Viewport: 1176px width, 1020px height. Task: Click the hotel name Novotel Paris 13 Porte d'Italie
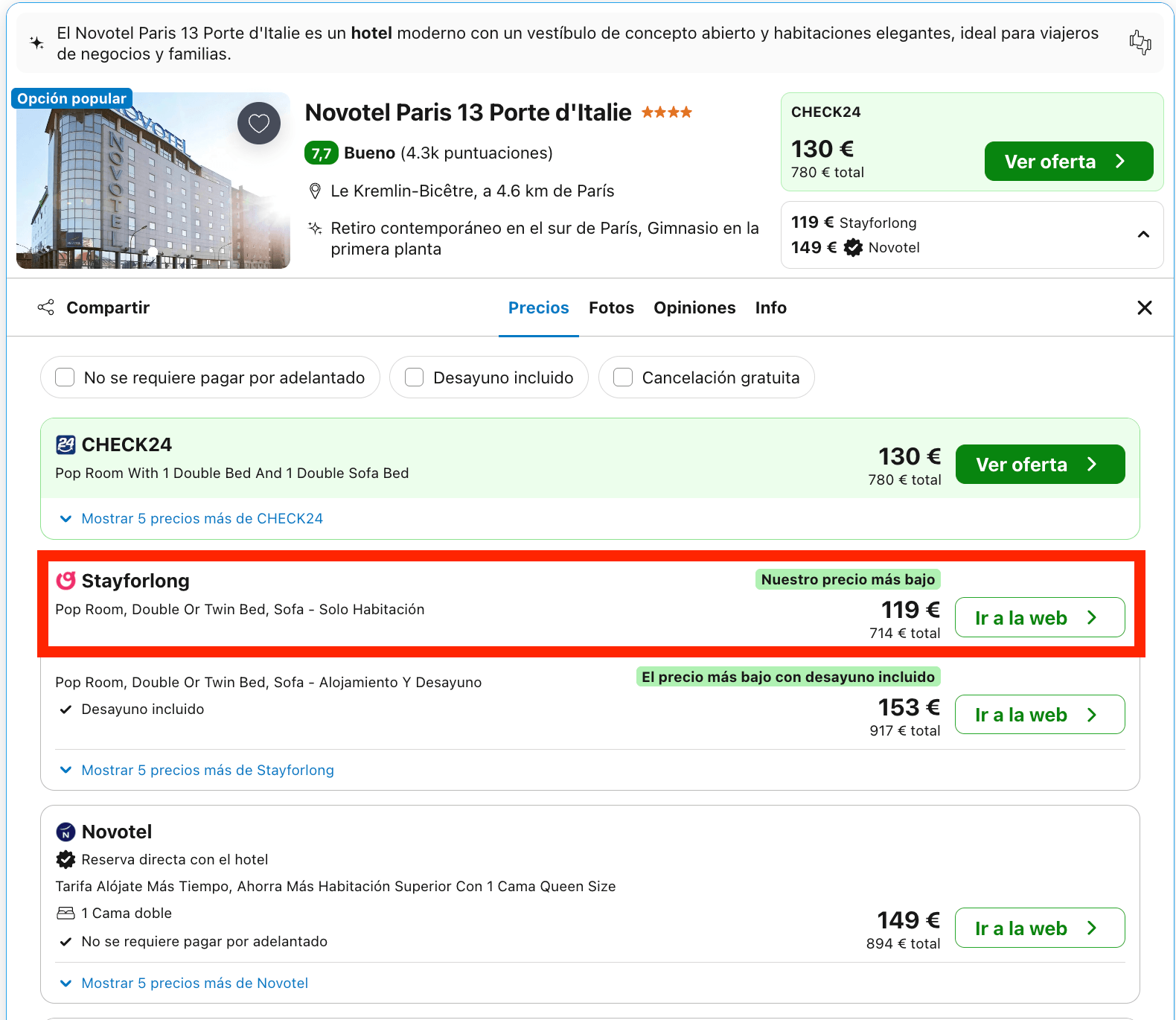point(468,112)
